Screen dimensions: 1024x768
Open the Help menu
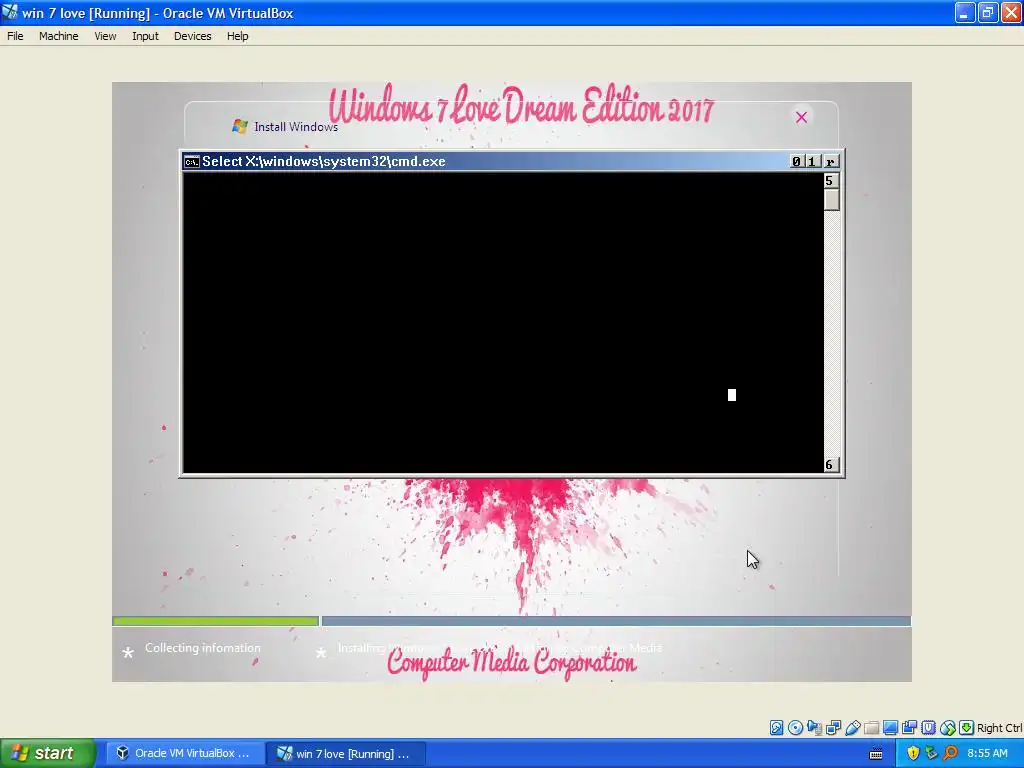[x=238, y=36]
